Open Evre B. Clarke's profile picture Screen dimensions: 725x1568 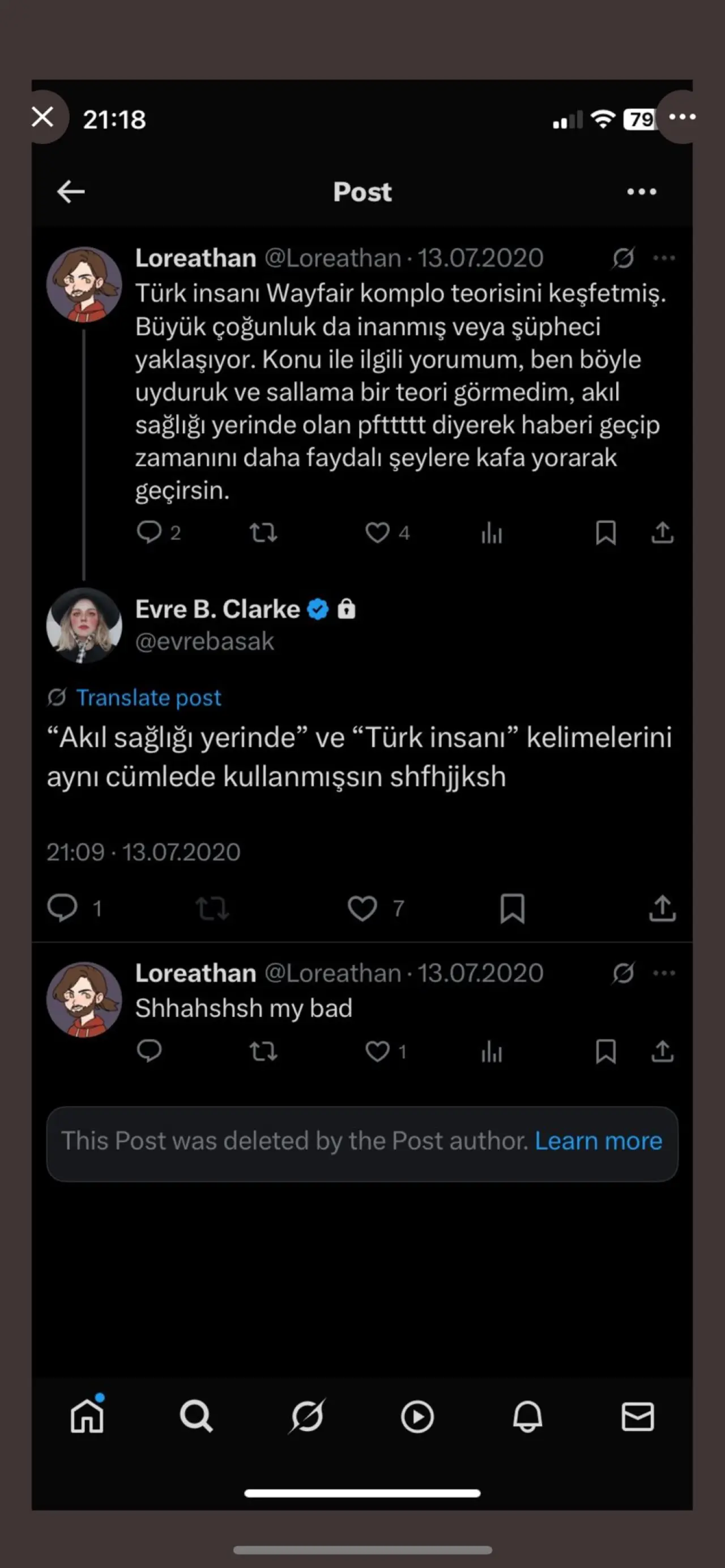[x=84, y=625]
